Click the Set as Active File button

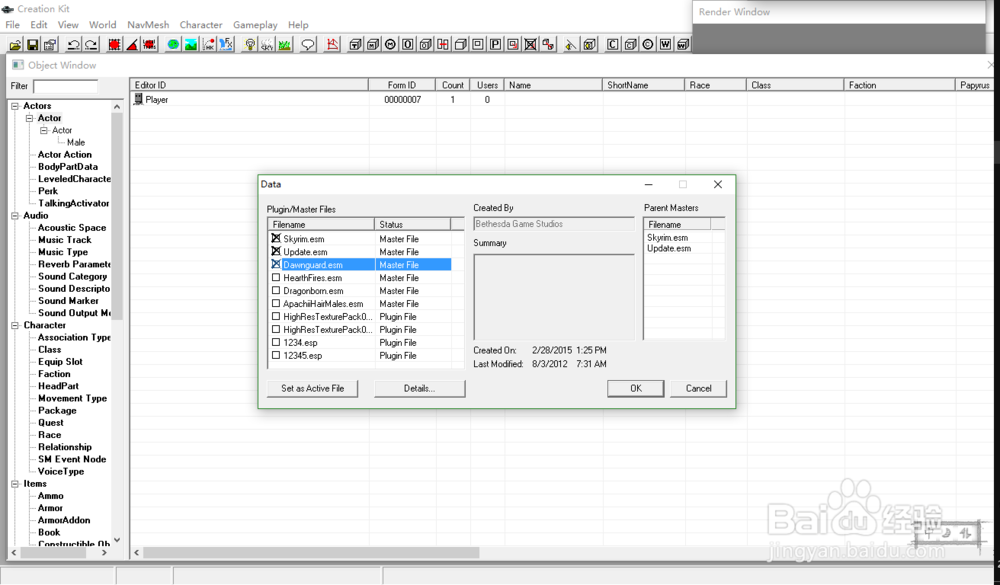[x=312, y=389]
